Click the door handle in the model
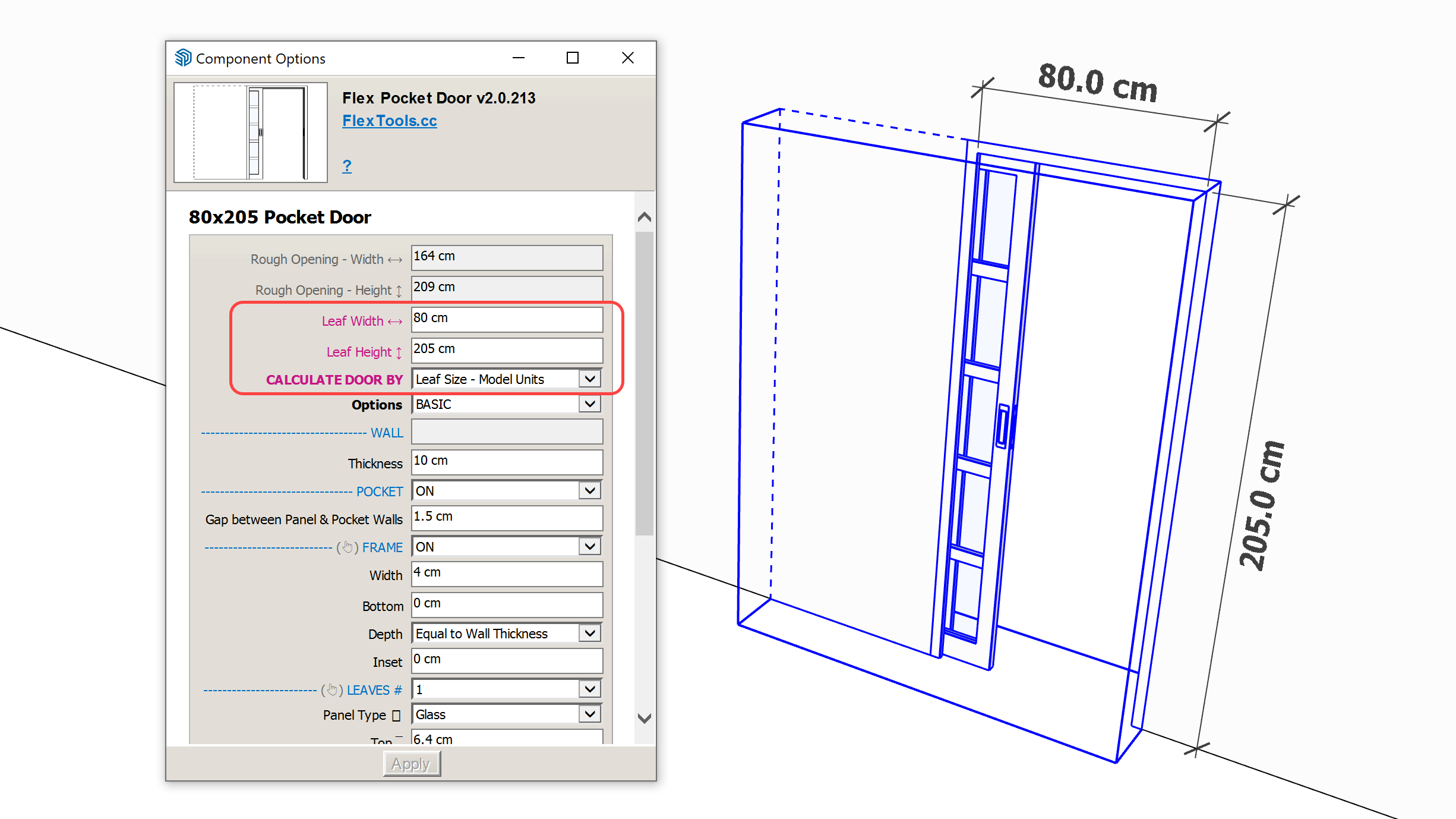This screenshot has height=819, width=1456. tap(1003, 426)
